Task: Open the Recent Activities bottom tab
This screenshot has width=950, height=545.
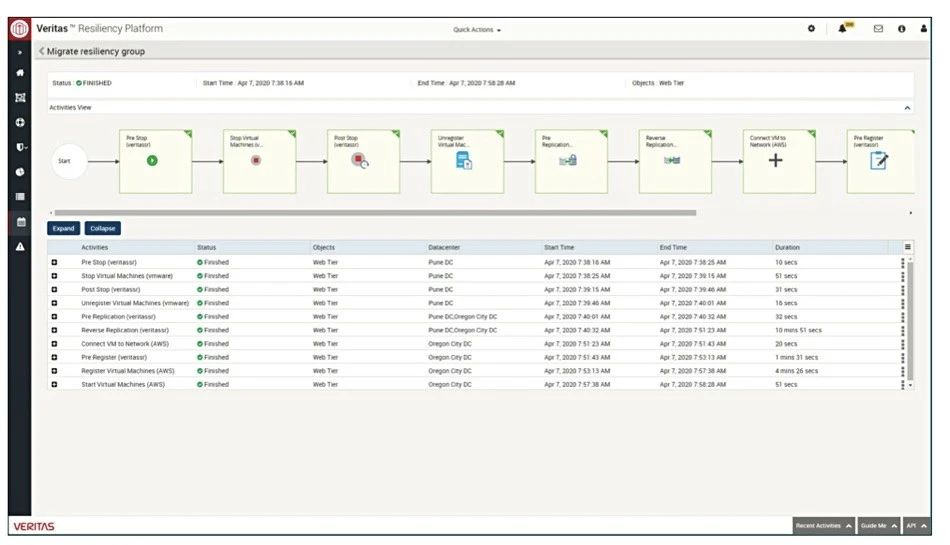Action: pos(824,525)
